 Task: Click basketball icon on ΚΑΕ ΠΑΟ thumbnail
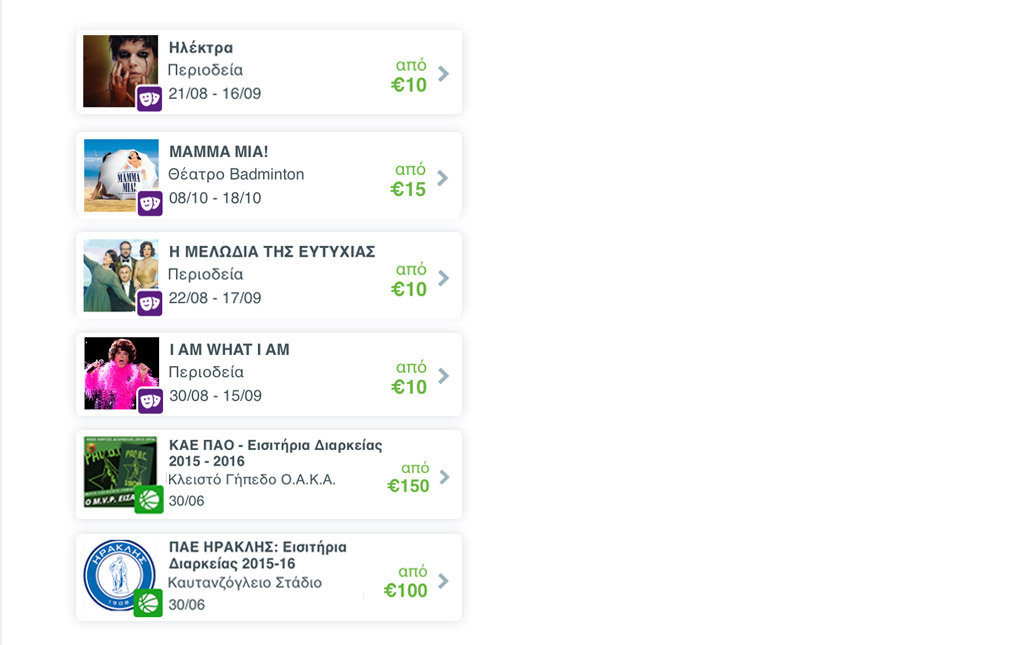pyautogui.click(x=149, y=500)
